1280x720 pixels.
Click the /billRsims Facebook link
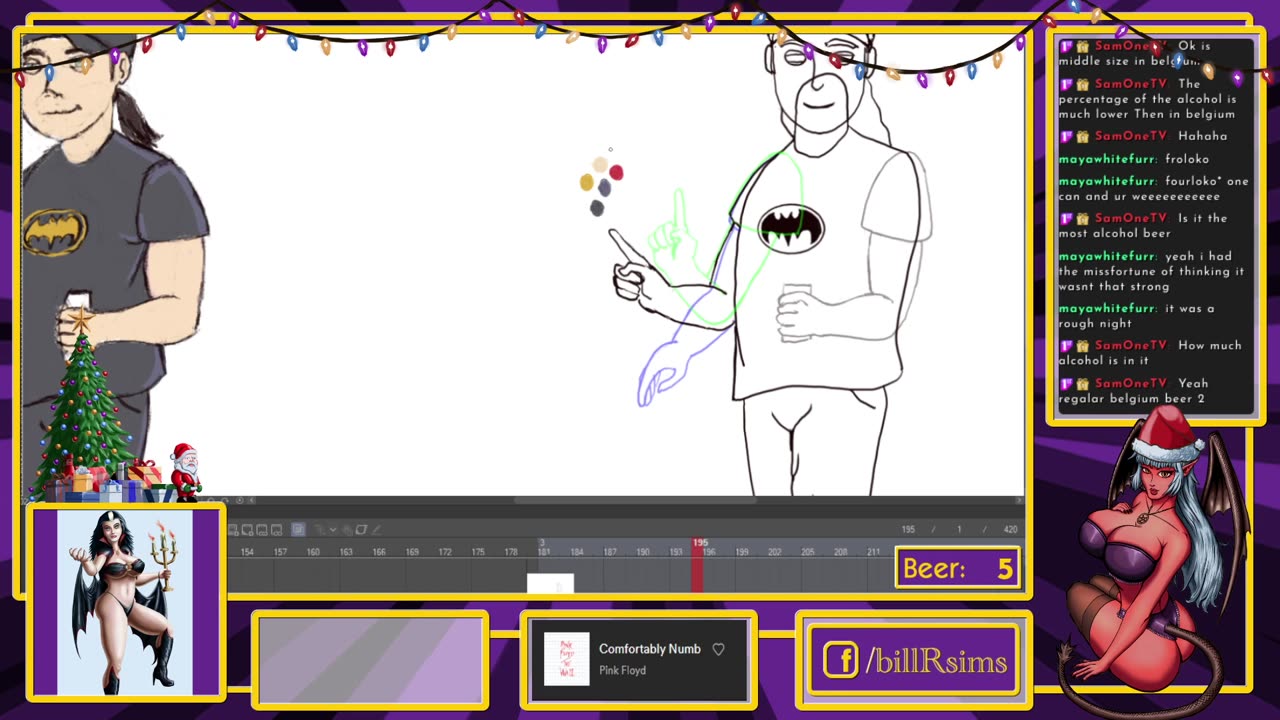pos(935,661)
